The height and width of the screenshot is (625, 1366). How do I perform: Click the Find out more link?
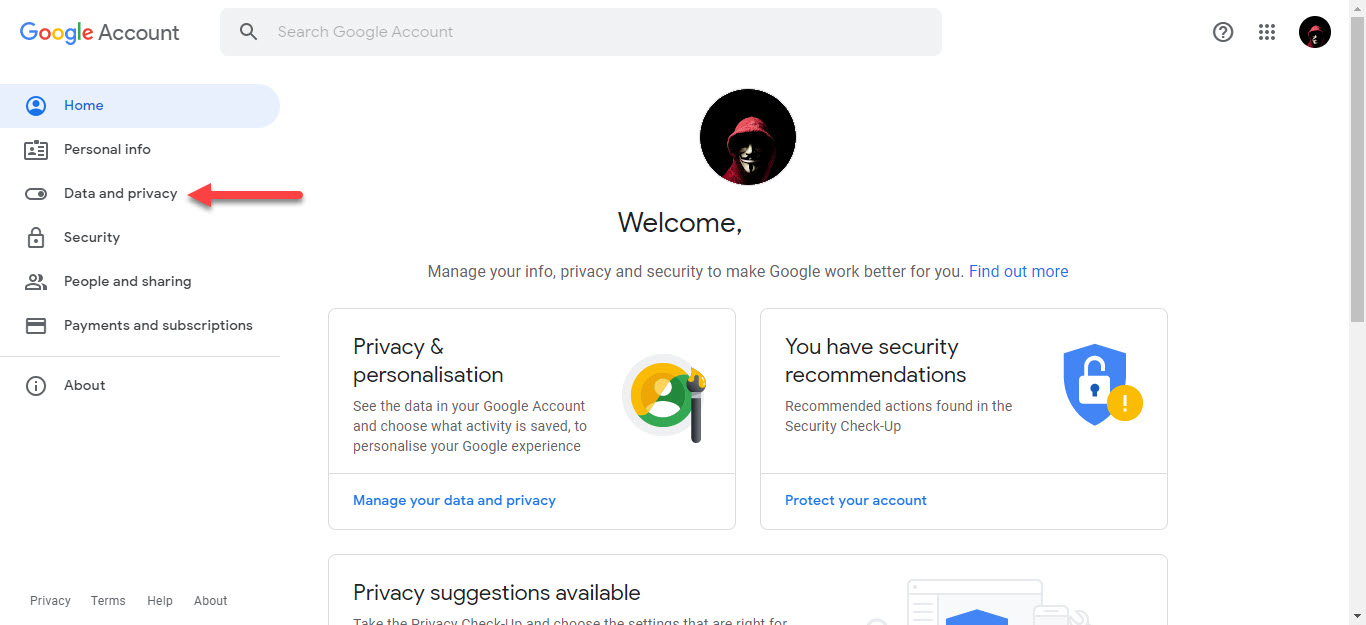tap(1018, 272)
